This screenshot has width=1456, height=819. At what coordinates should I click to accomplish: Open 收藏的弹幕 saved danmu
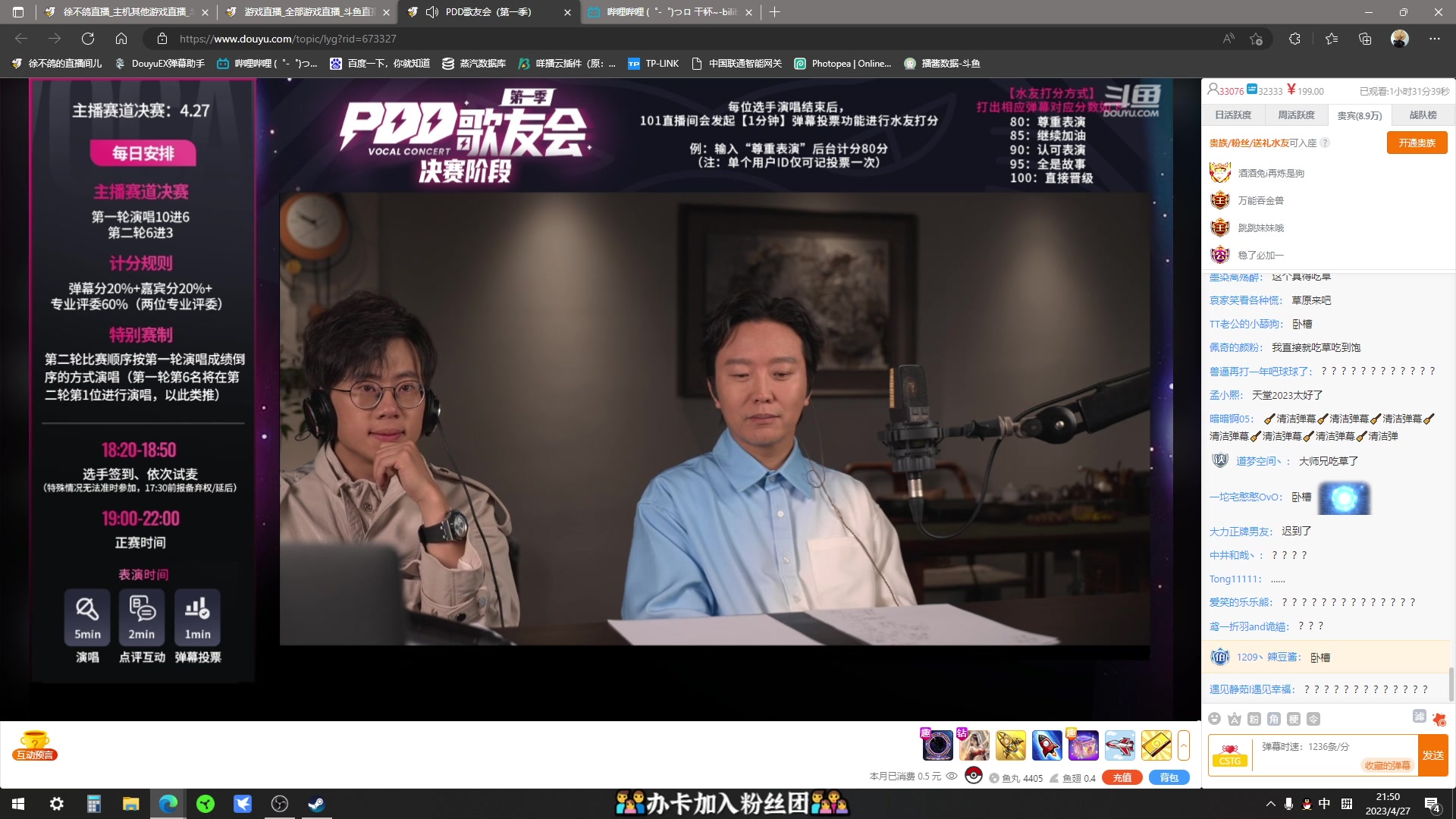(1387, 765)
